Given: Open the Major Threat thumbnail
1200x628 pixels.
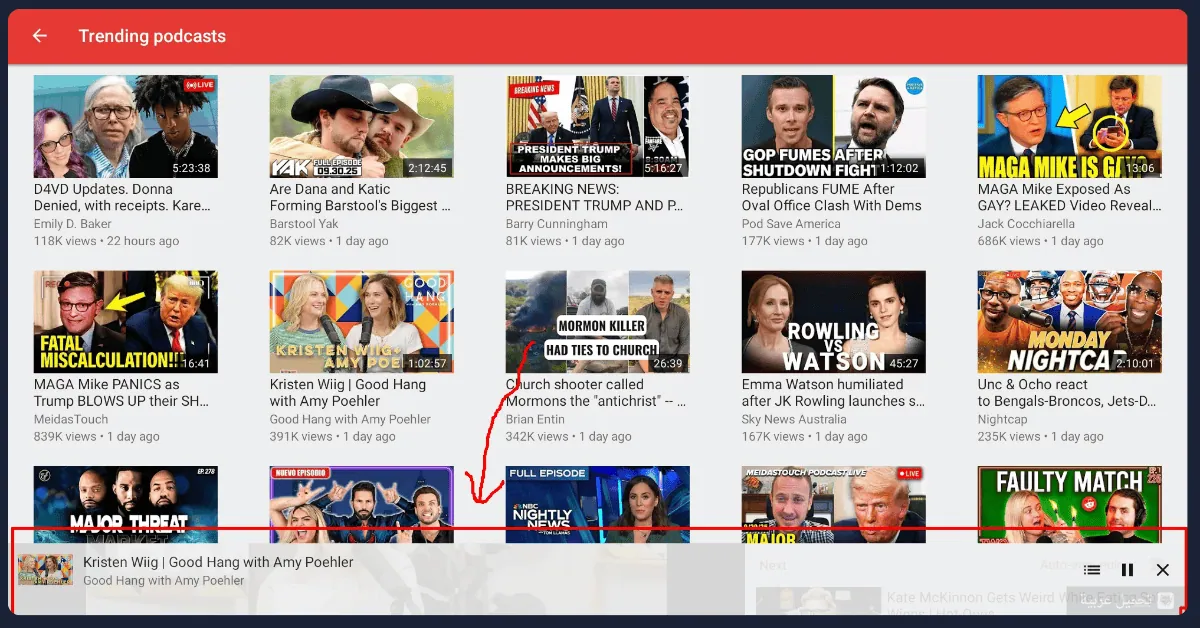Looking at the screenshot, I should (x=126, y=504).
